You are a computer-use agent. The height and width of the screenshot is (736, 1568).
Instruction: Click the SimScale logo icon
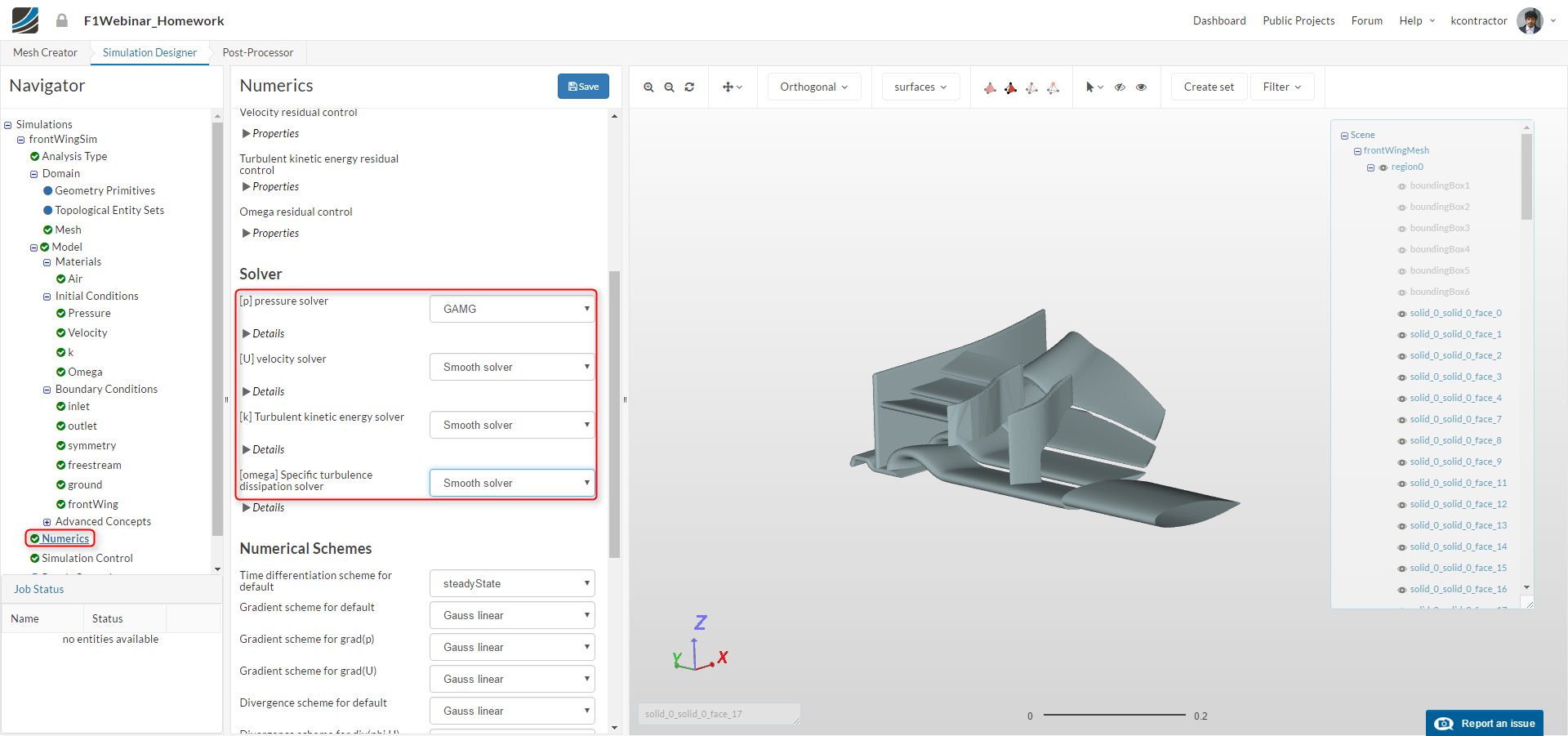(25, 20)
